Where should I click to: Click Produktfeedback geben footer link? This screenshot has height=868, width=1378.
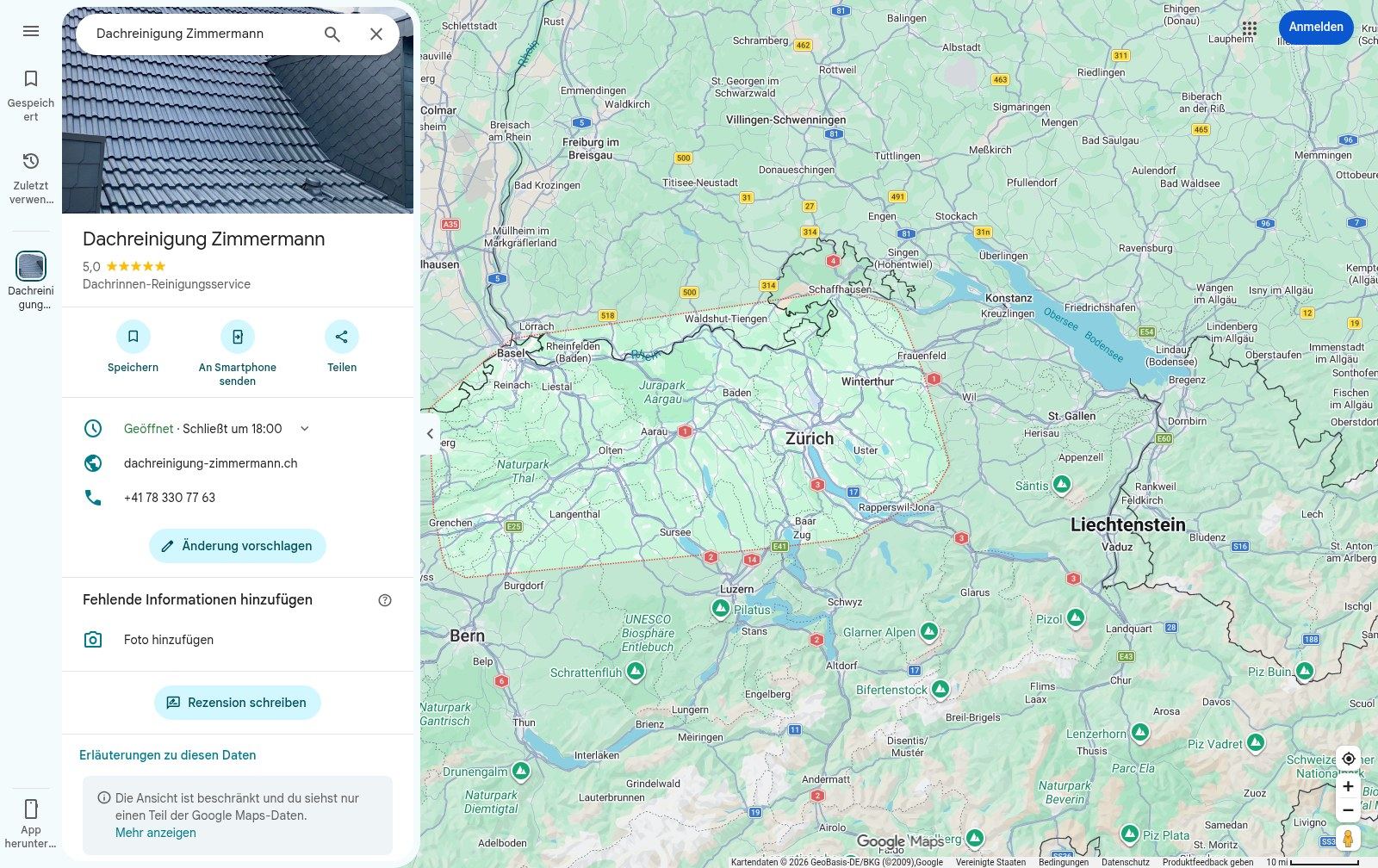(x=1207, y=862)
